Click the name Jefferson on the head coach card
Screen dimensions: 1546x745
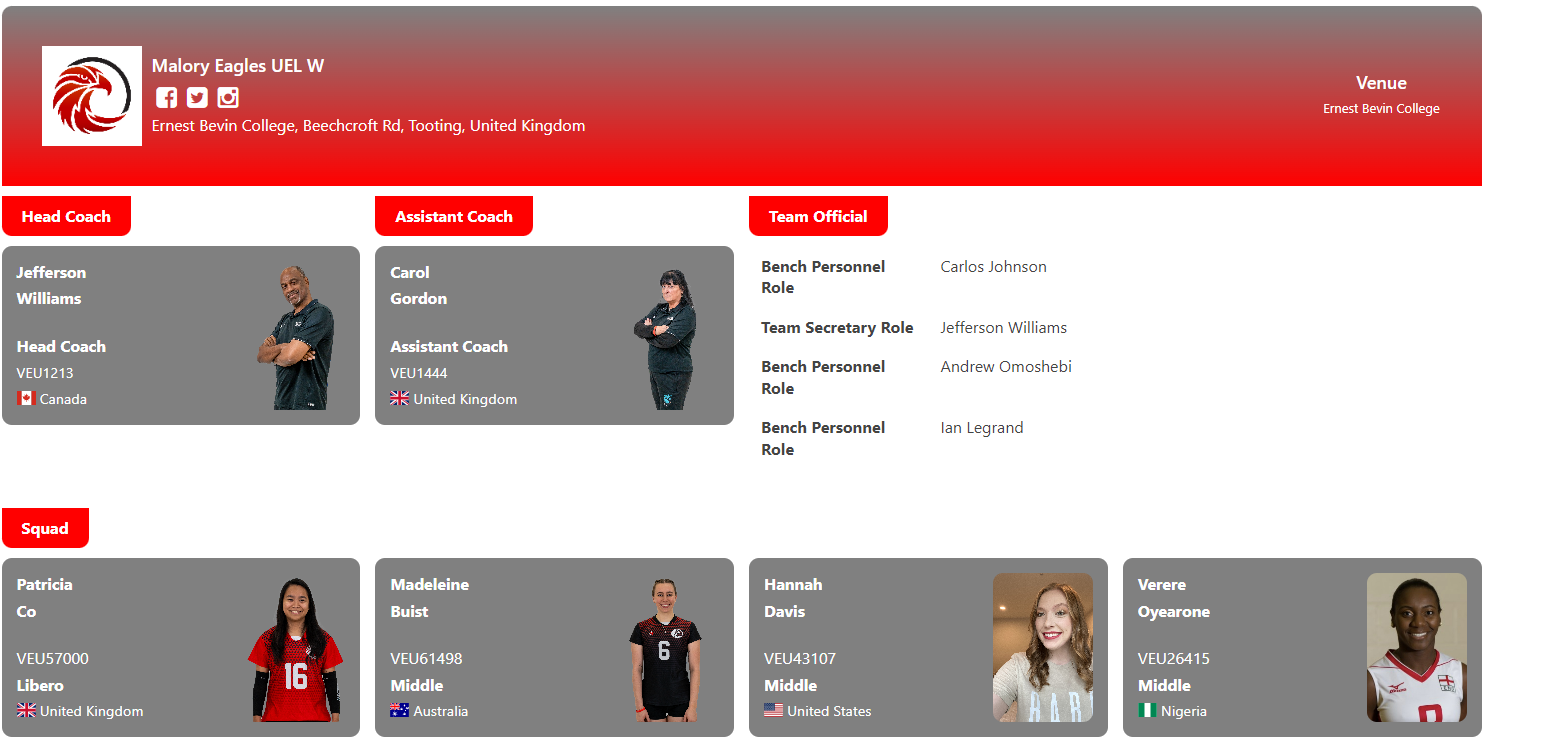pyautogui.click(x=51, y=272)
